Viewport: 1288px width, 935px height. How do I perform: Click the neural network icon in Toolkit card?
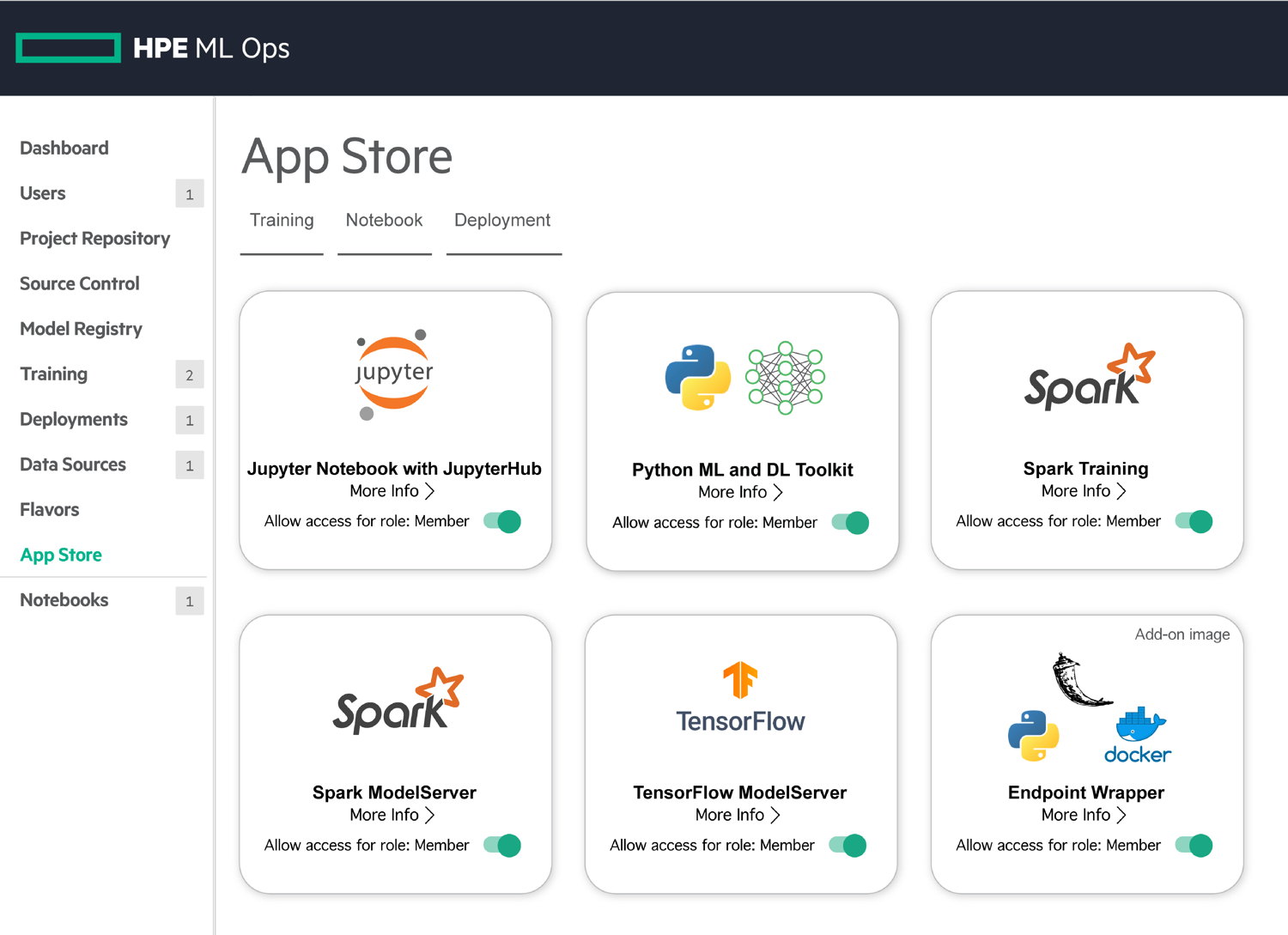point(785,378)
